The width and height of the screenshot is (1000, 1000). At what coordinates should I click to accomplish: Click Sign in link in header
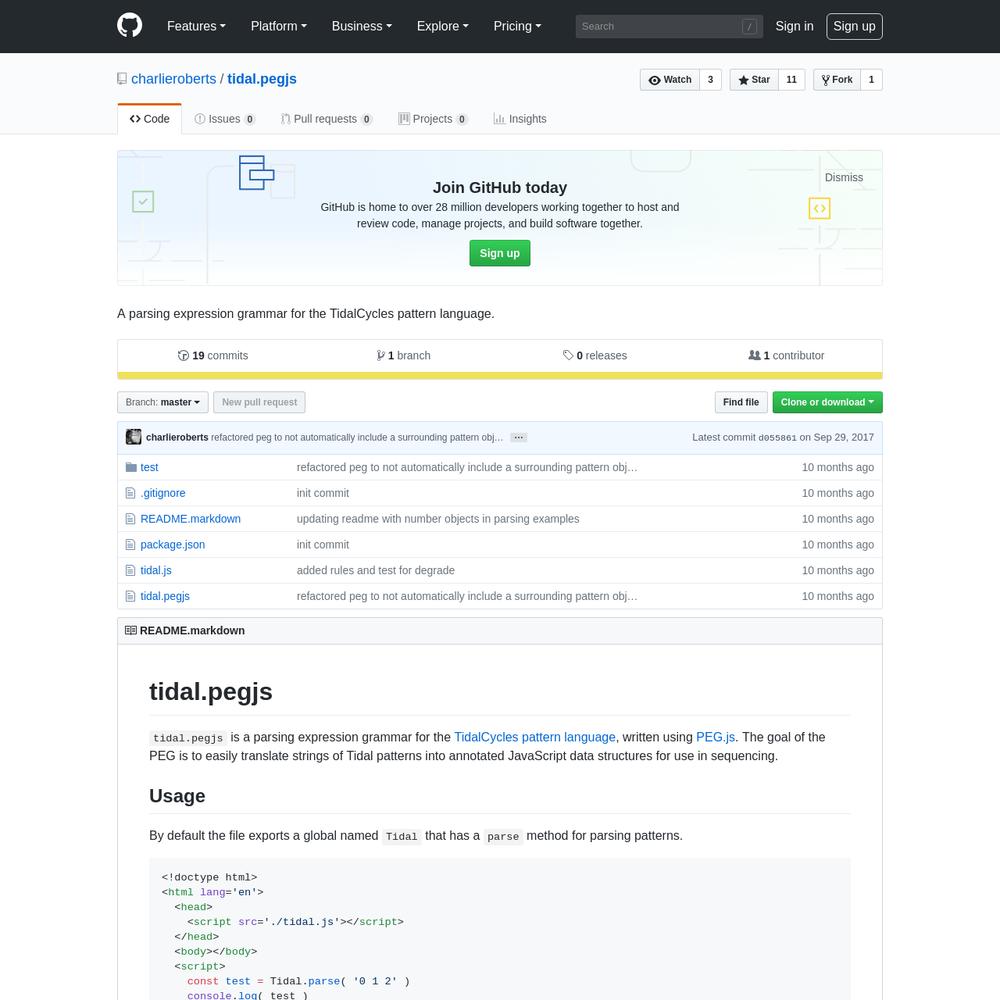(794, 26)
